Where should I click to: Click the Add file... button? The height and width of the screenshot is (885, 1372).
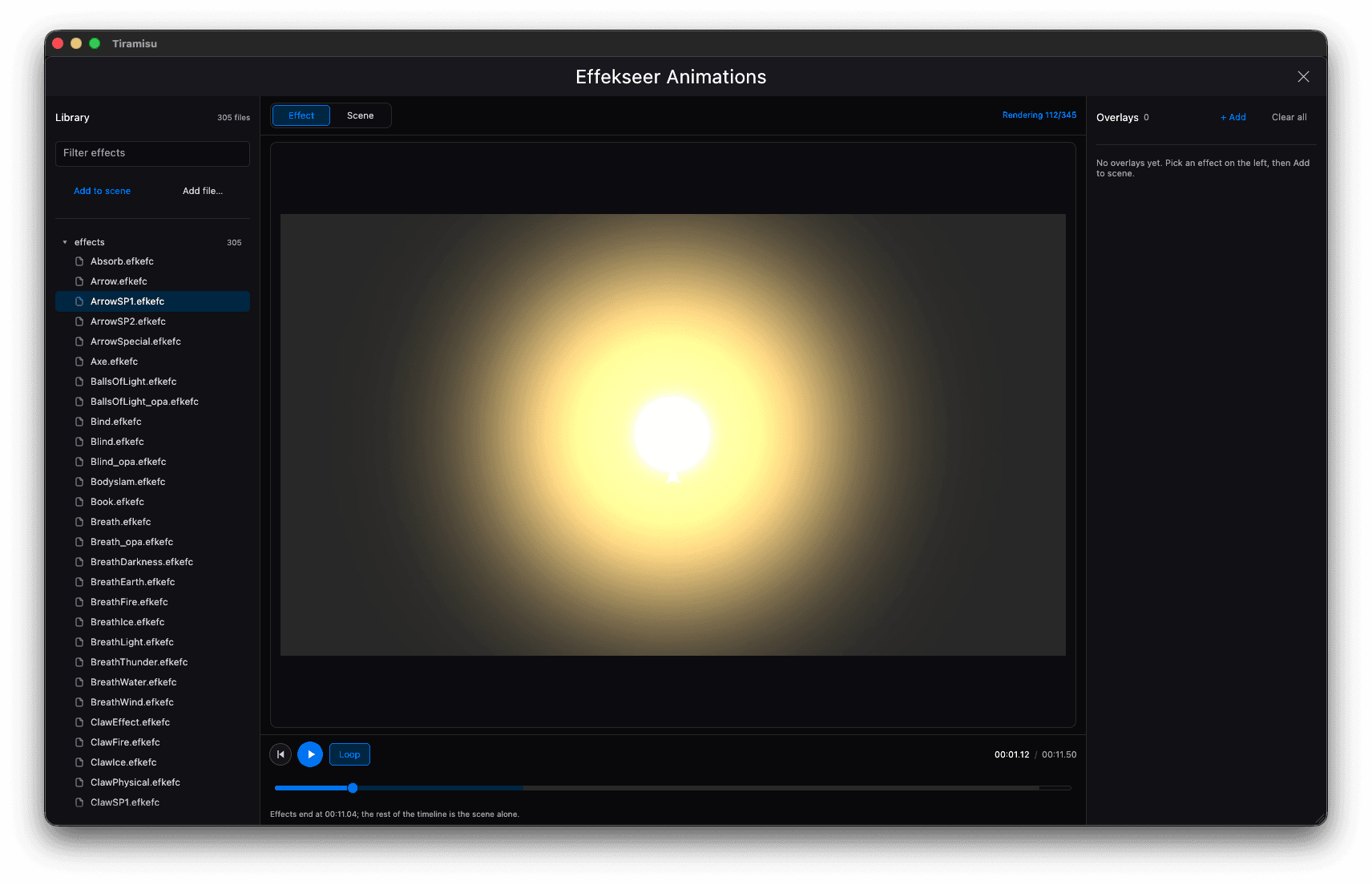click(203, 191)
